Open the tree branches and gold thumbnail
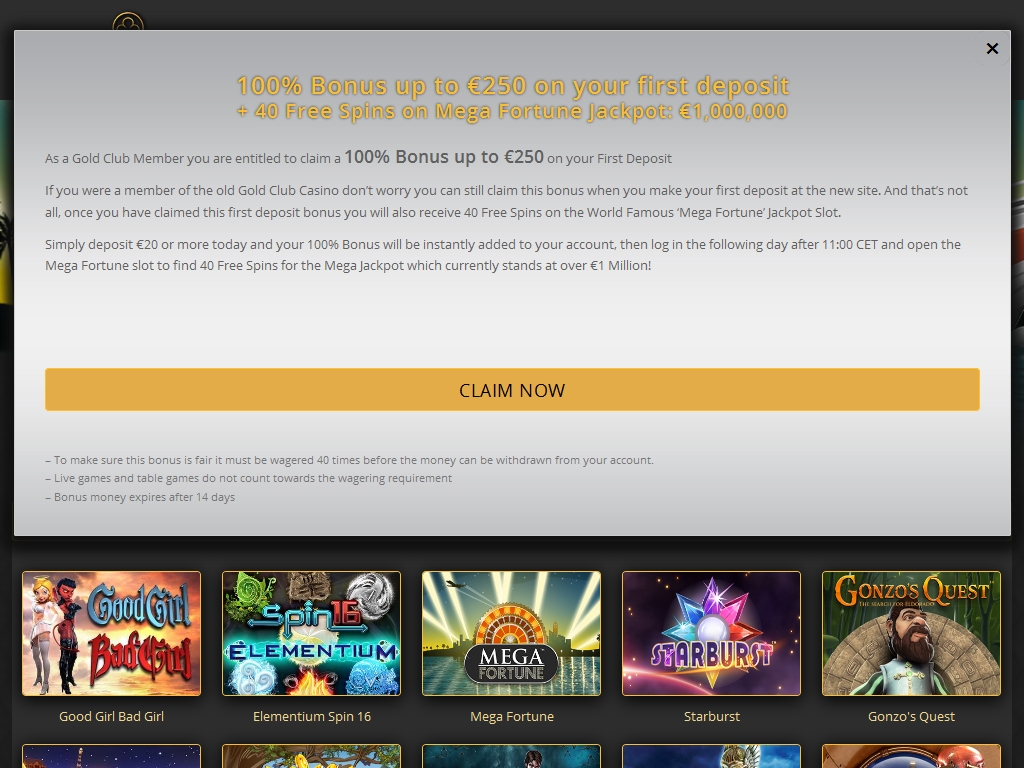Viewport: 1024px width, 768px height. click(x=312, y=756)
